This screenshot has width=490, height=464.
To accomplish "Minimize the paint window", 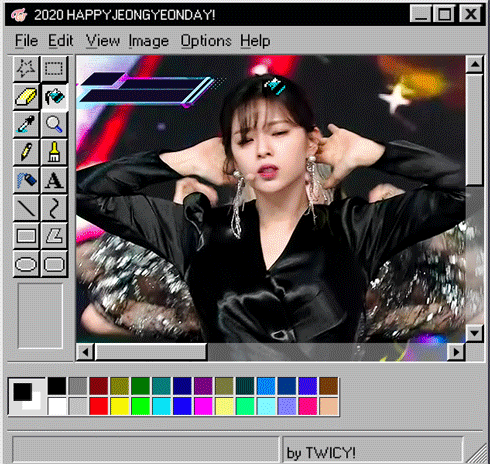I will [x=420, y=14].
